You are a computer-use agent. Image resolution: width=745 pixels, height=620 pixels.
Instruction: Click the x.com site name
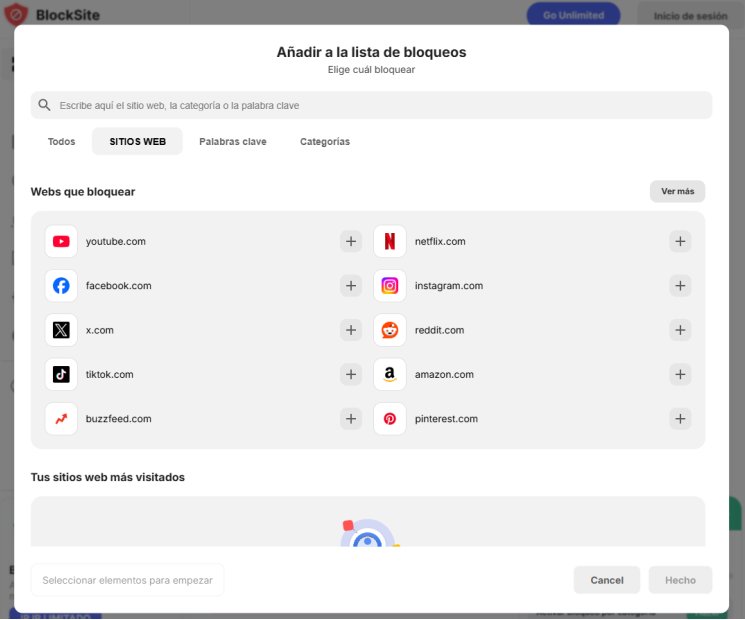99,330
